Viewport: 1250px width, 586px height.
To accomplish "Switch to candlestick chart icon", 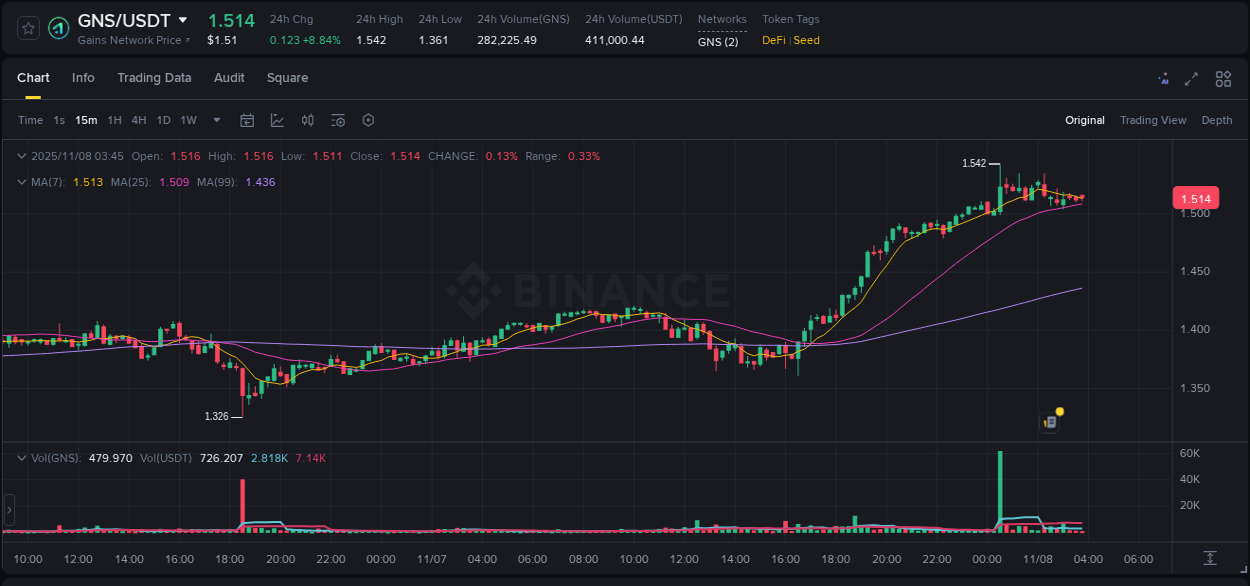I will point(308,120).
